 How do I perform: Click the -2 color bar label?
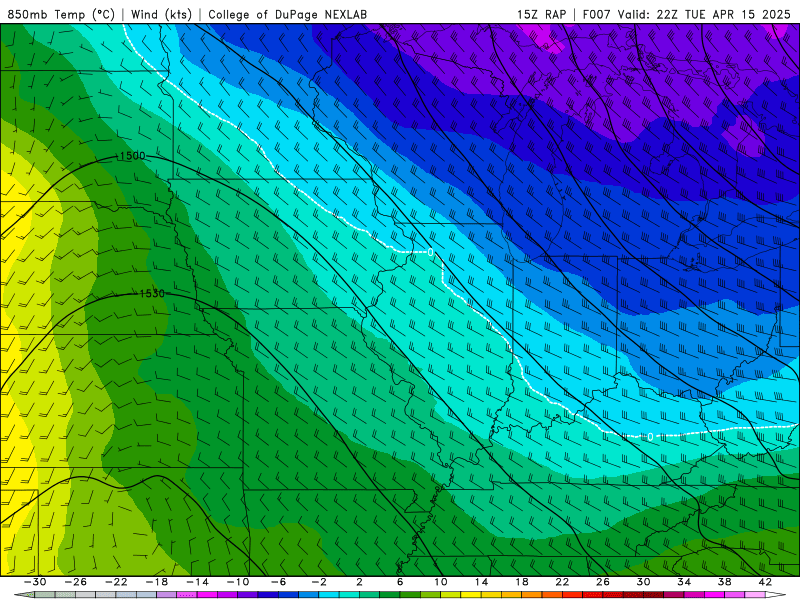tap(319, 582)
